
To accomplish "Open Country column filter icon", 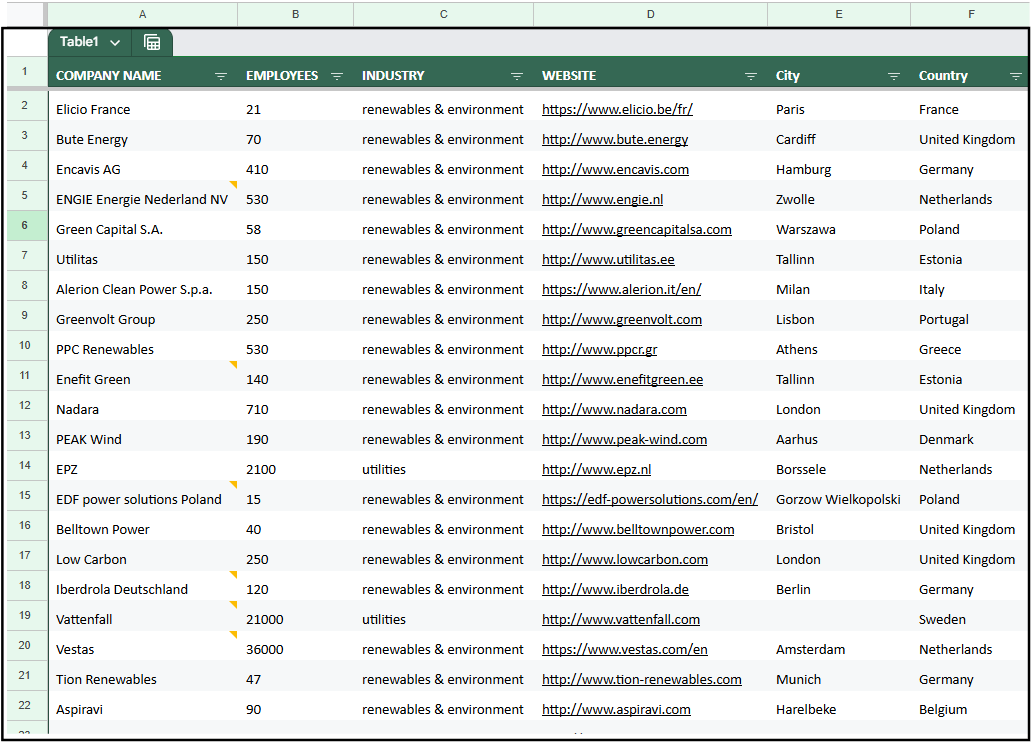I will 1015,76.
